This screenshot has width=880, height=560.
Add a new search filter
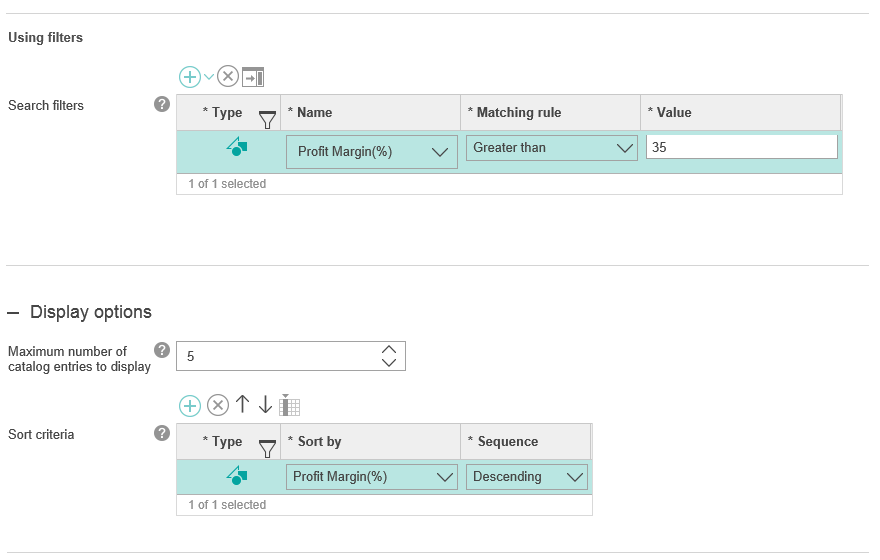[x=190, y=77]
